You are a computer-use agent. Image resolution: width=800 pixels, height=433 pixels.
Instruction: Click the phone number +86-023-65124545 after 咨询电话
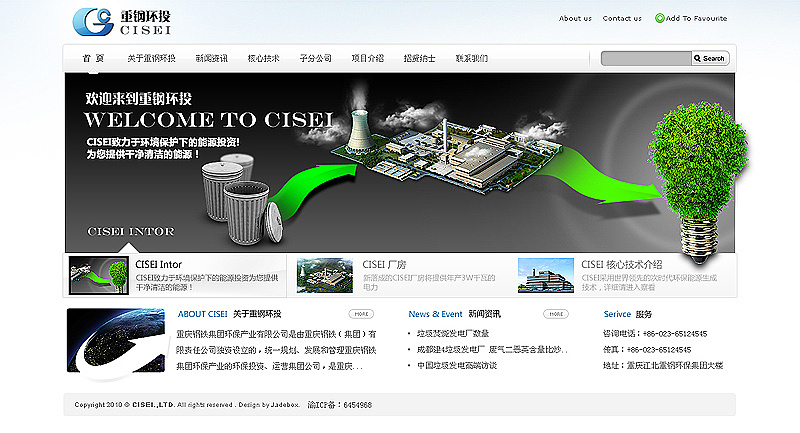coord(675,334)
